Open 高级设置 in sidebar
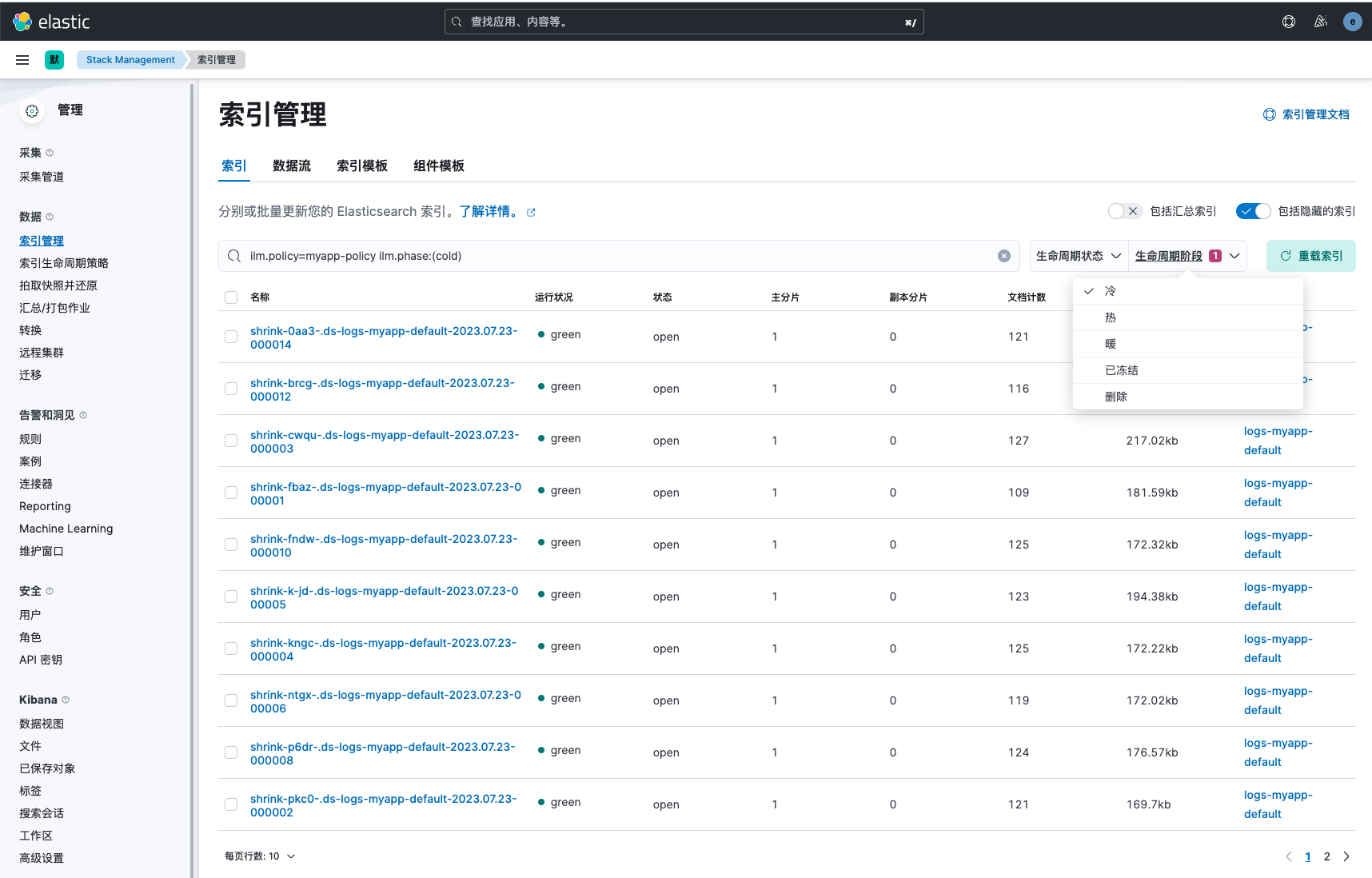This screenshot has width=1372, height=878. 42,858
